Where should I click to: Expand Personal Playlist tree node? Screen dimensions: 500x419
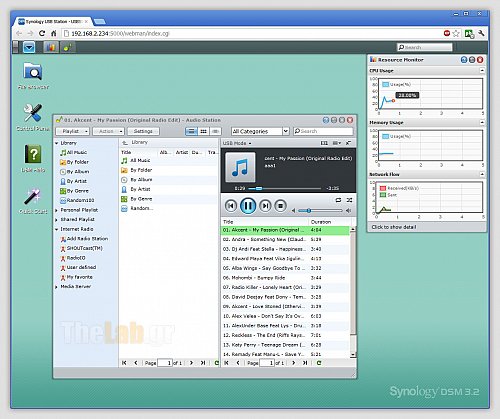click(57, 210)
